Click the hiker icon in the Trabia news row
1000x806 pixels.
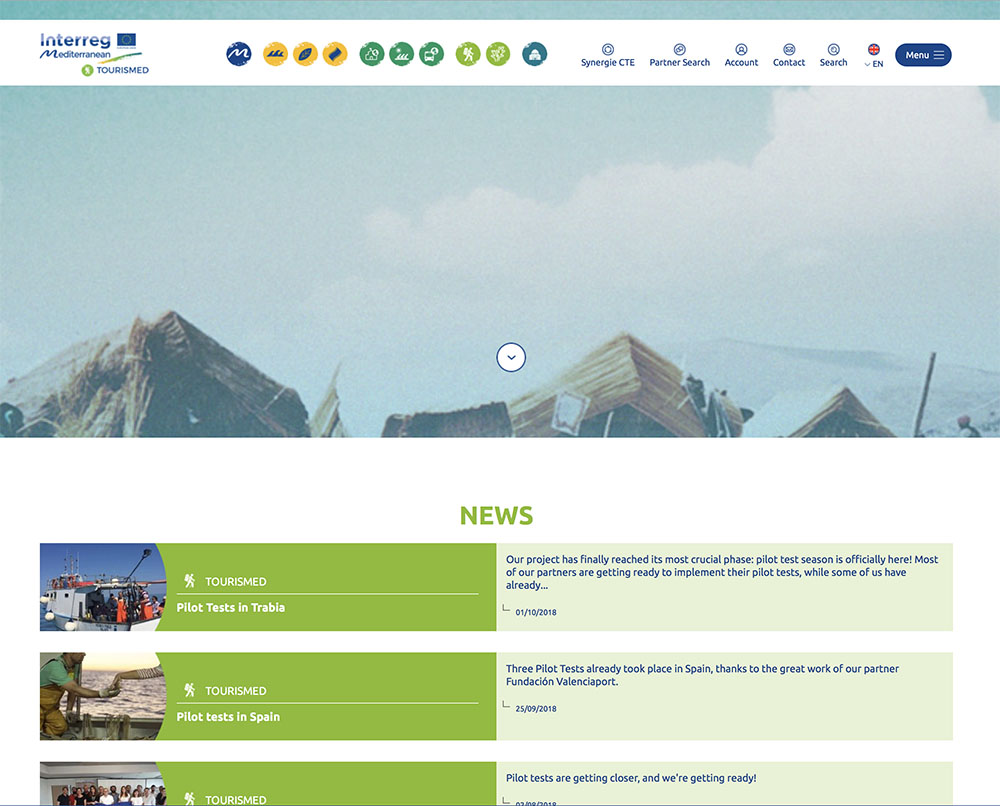coord(189,581)
